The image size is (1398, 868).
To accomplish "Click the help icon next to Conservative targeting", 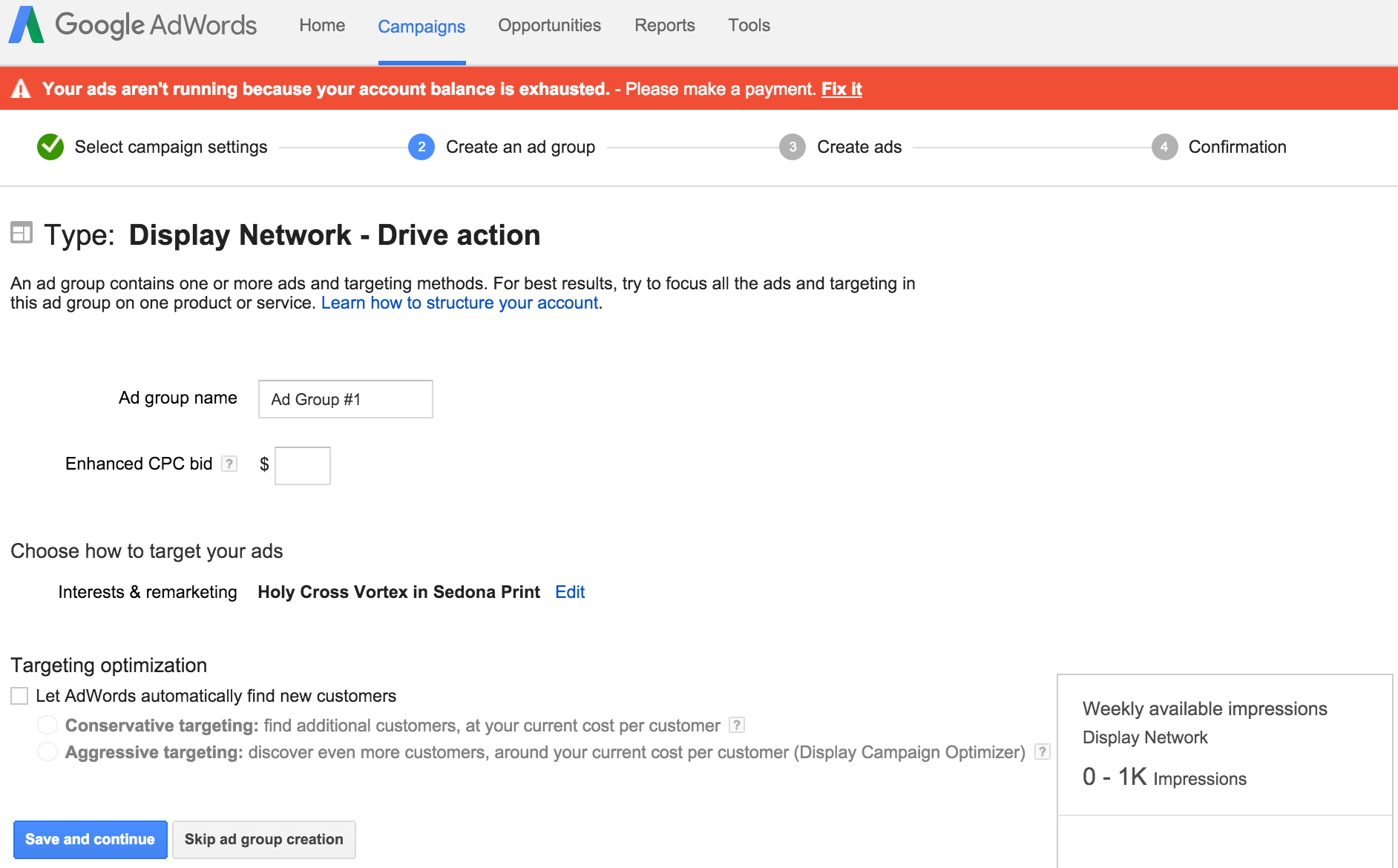I will click(x=737, y=725).
